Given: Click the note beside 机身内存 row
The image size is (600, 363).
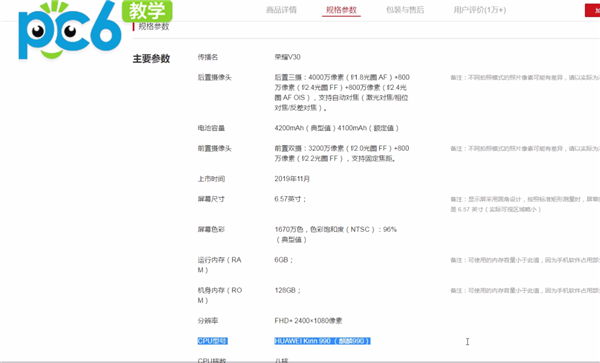Looking at the screenshot, I should [x=525, y=291].
